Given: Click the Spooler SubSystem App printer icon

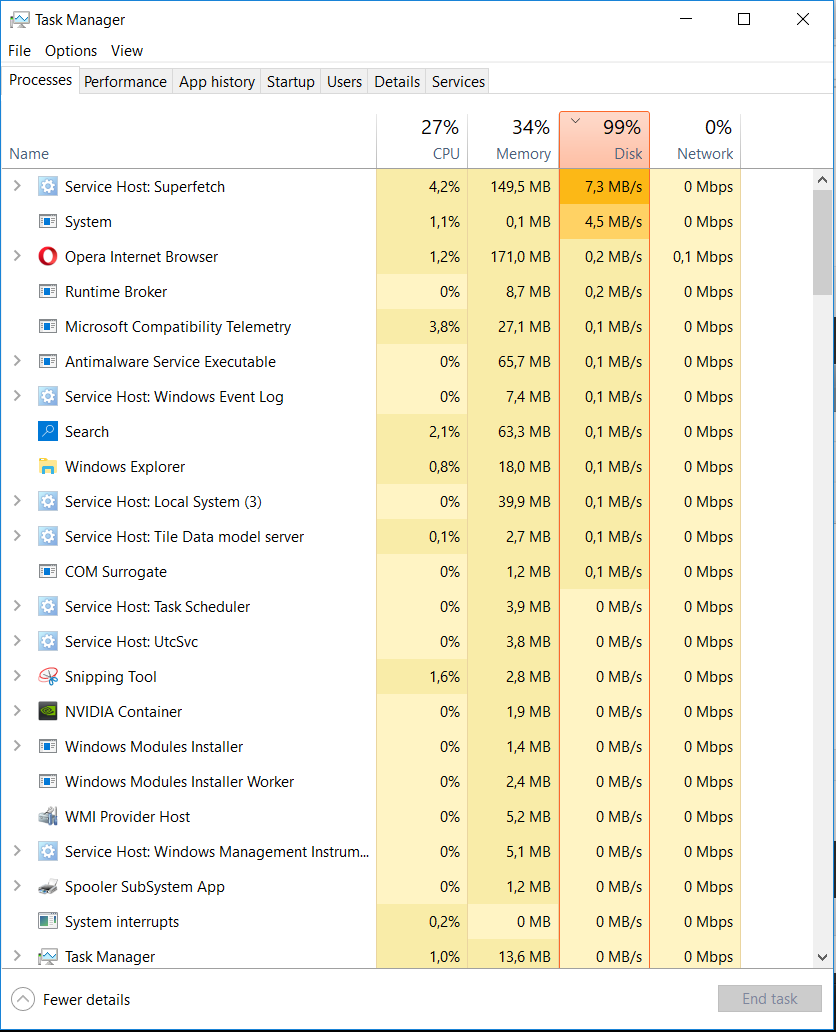Looking at the screenshot, I should click(48, 887).
